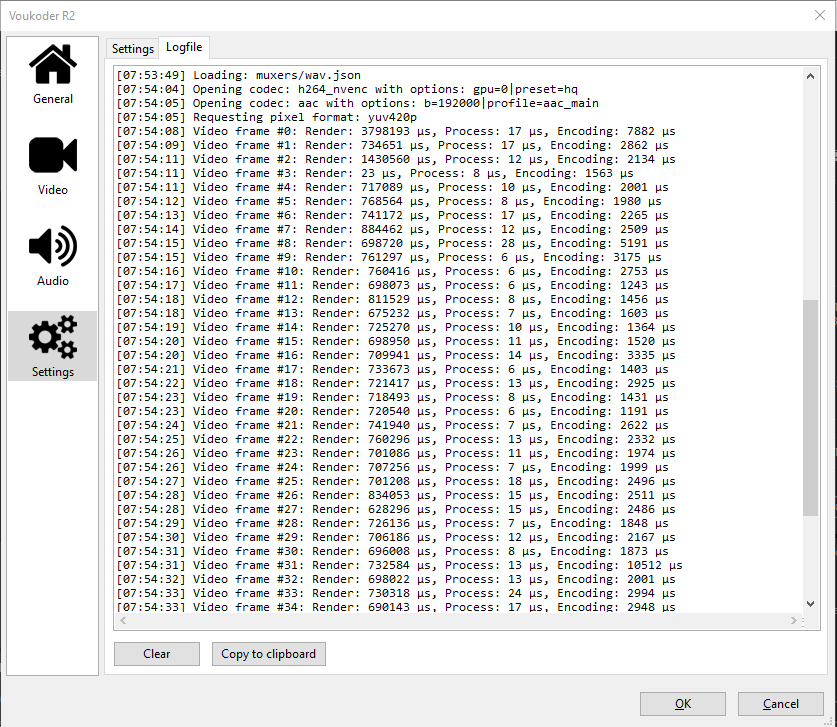Click the 'Loading: muxers/wav.json' log line
837x727 pixels.
tap(239, 75)
